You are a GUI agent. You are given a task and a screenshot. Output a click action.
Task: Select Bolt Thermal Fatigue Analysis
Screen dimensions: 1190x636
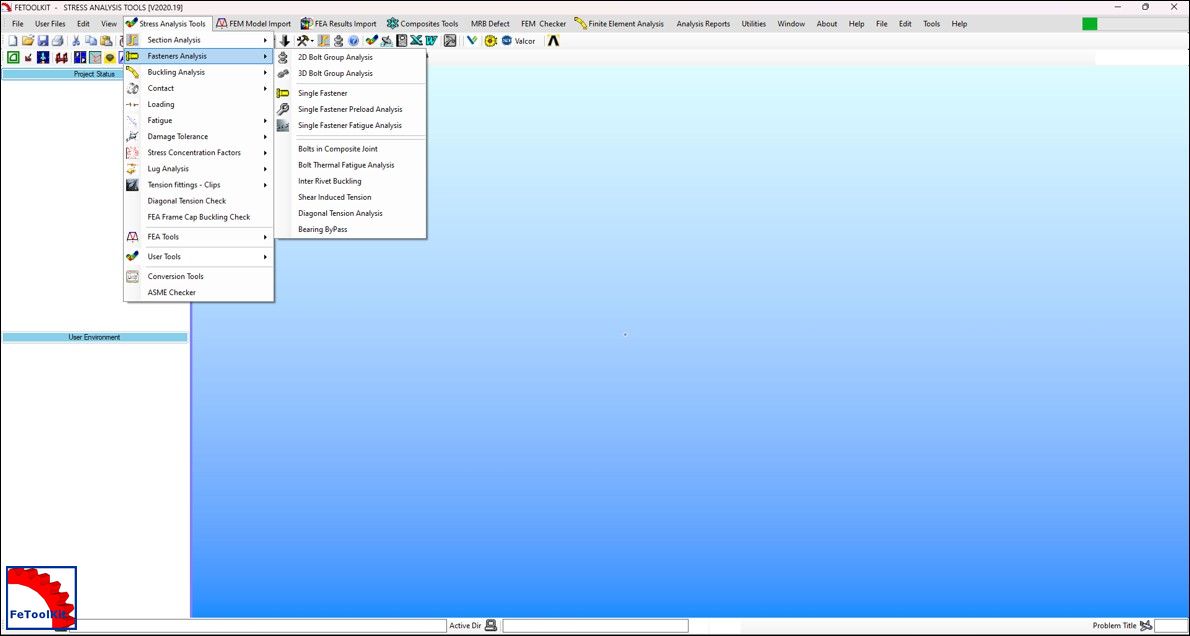pos(351,165)
